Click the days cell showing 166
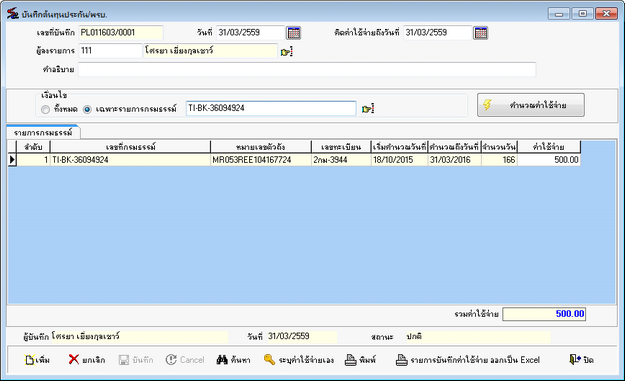 [499, 160]
